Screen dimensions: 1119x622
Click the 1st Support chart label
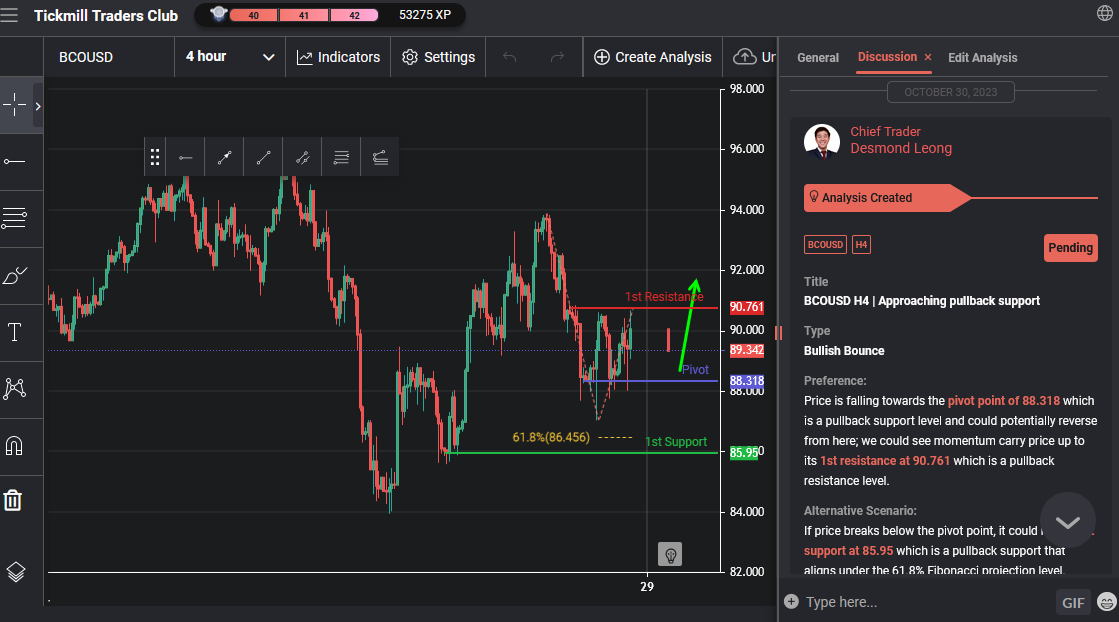676,442
